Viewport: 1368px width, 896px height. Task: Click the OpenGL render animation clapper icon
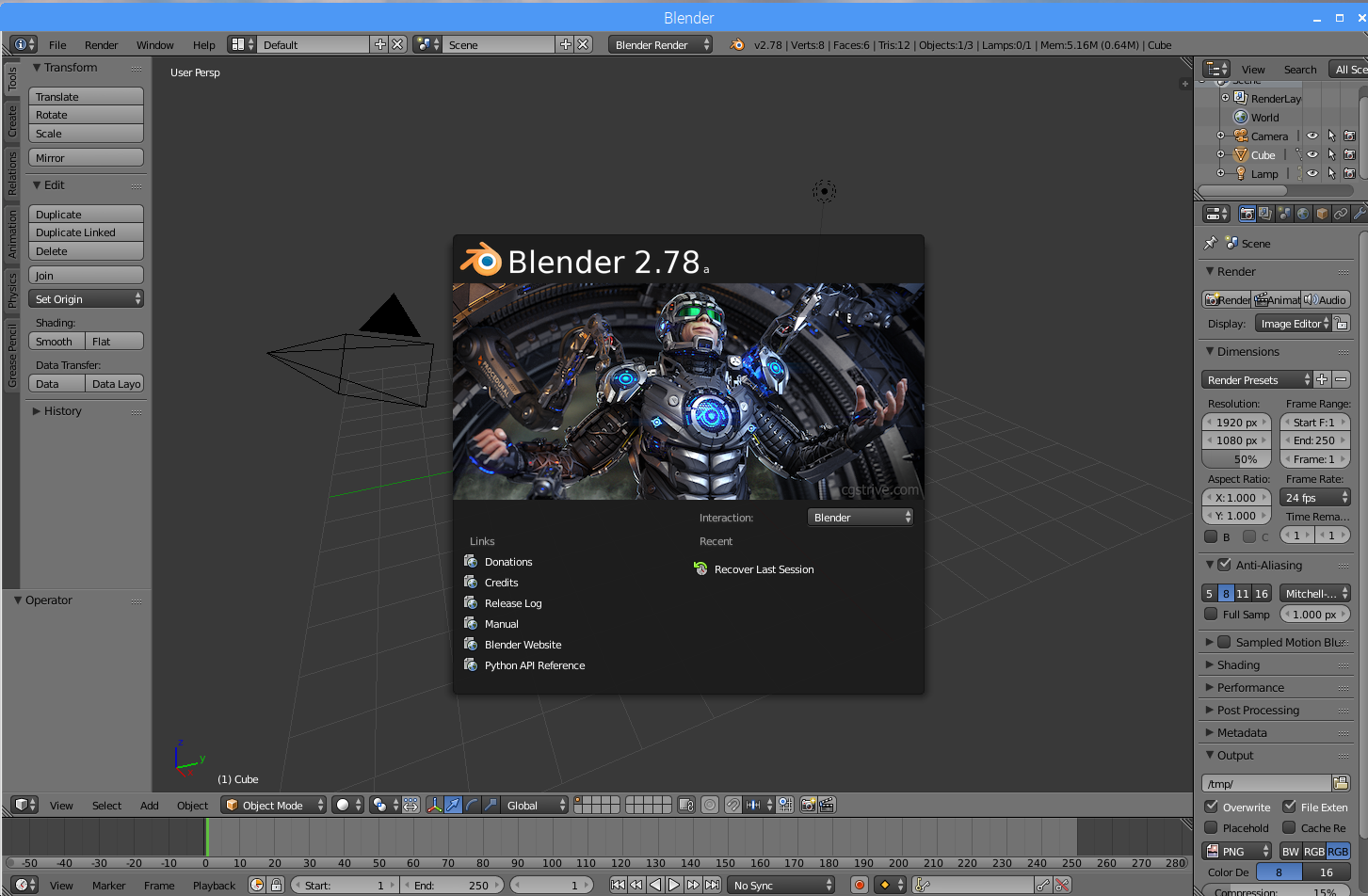point(827,805)
